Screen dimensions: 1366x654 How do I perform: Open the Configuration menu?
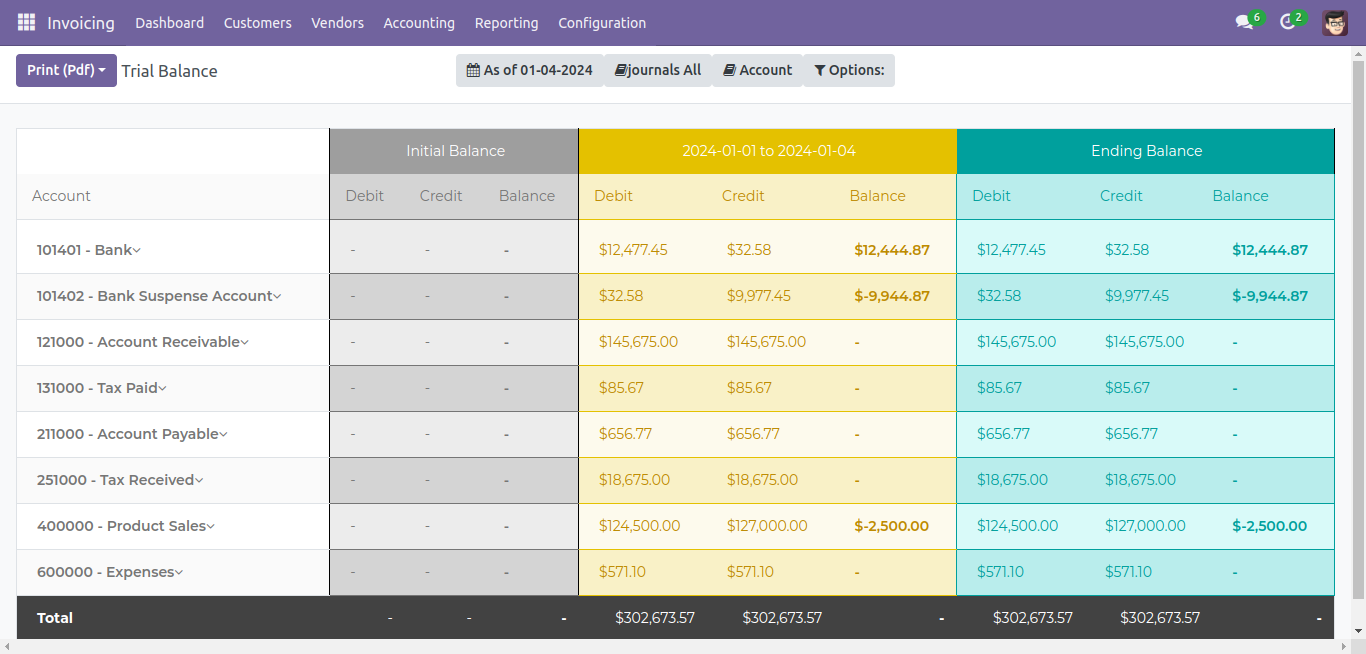click(x=602, y=22)
